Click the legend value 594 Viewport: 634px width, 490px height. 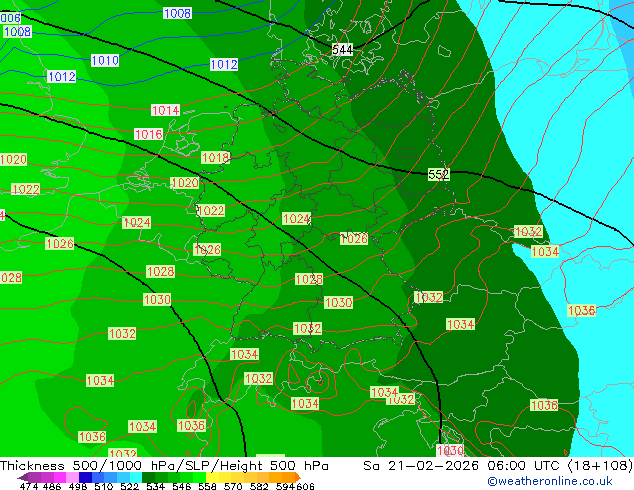coord(285,486)
